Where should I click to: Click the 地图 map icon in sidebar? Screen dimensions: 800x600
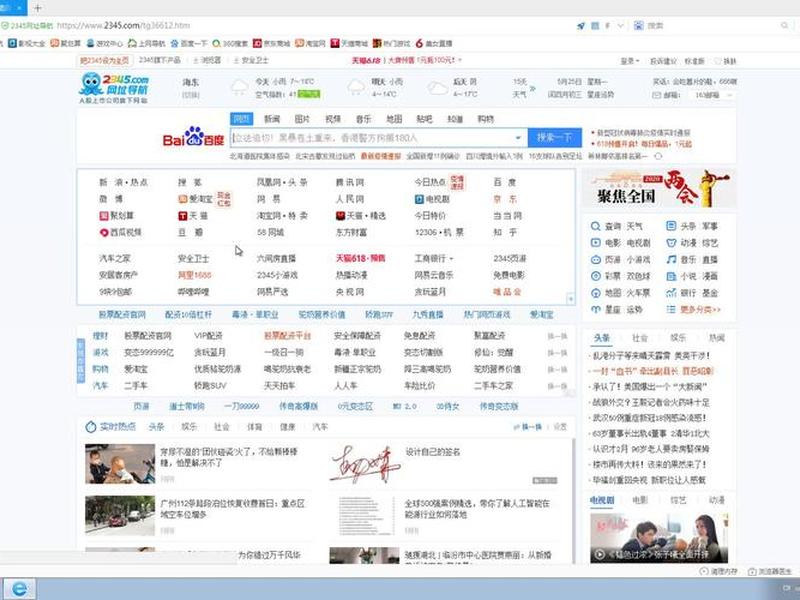[x=595, y=293]
